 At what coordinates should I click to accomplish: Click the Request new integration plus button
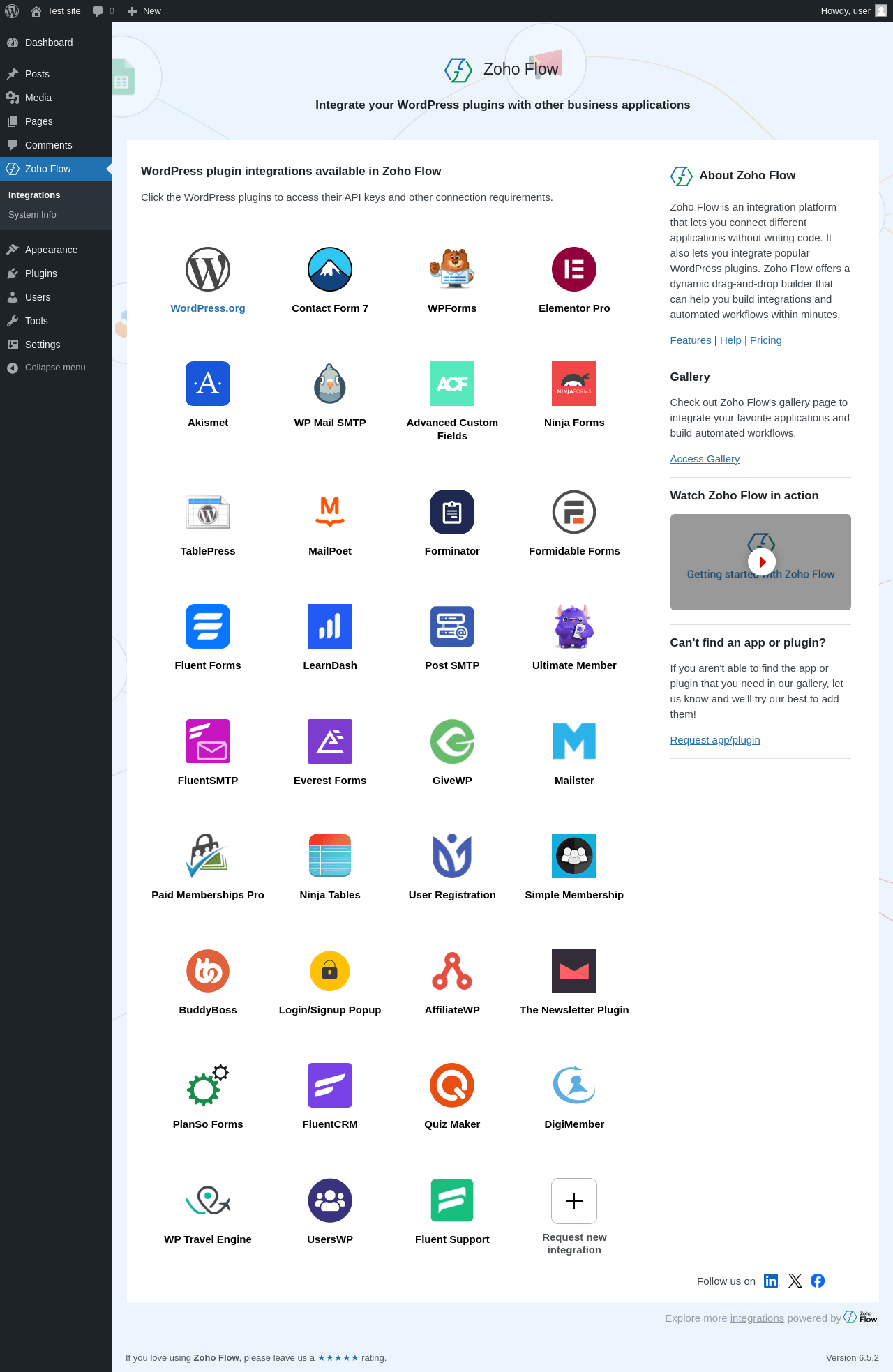pyautogui.click(x=574, y=1201)
